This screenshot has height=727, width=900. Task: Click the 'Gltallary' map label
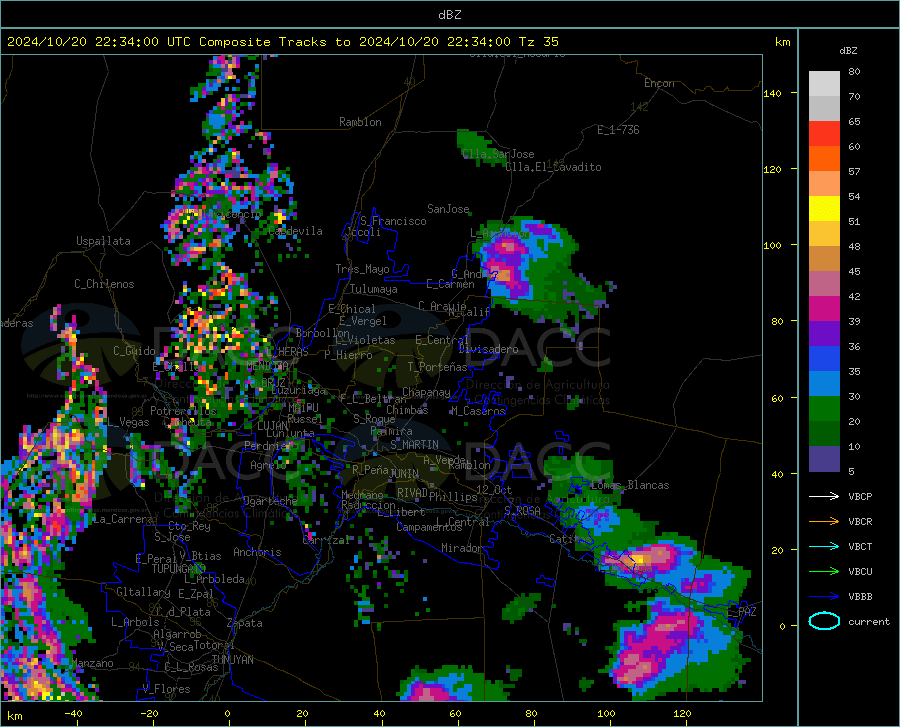coord(143,591)
